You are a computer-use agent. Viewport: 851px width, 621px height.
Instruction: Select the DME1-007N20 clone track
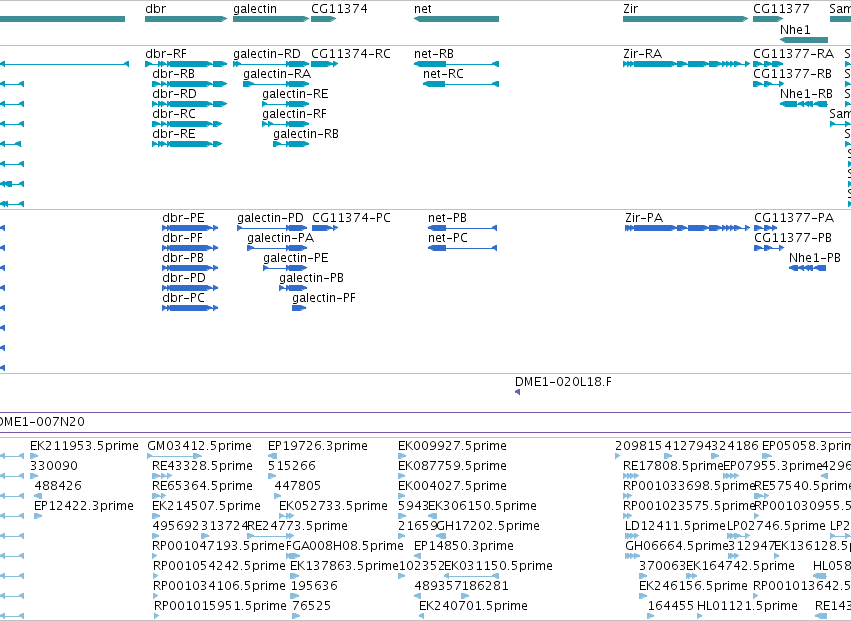pos(426,422)
